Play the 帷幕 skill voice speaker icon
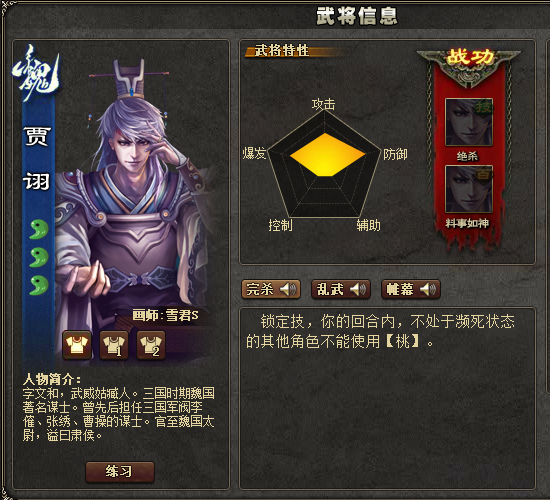The image size is (550, 500). tap(428, 289)
